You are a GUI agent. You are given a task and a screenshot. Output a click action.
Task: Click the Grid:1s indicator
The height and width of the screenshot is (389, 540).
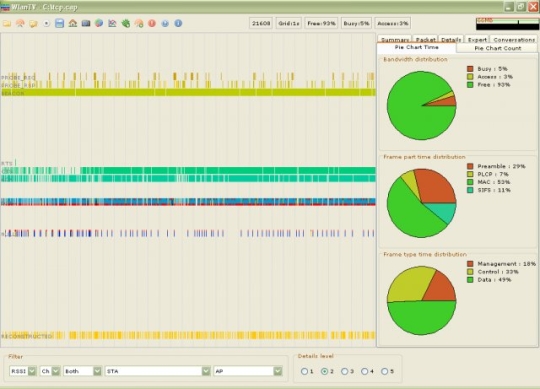[x=289, y=23]
